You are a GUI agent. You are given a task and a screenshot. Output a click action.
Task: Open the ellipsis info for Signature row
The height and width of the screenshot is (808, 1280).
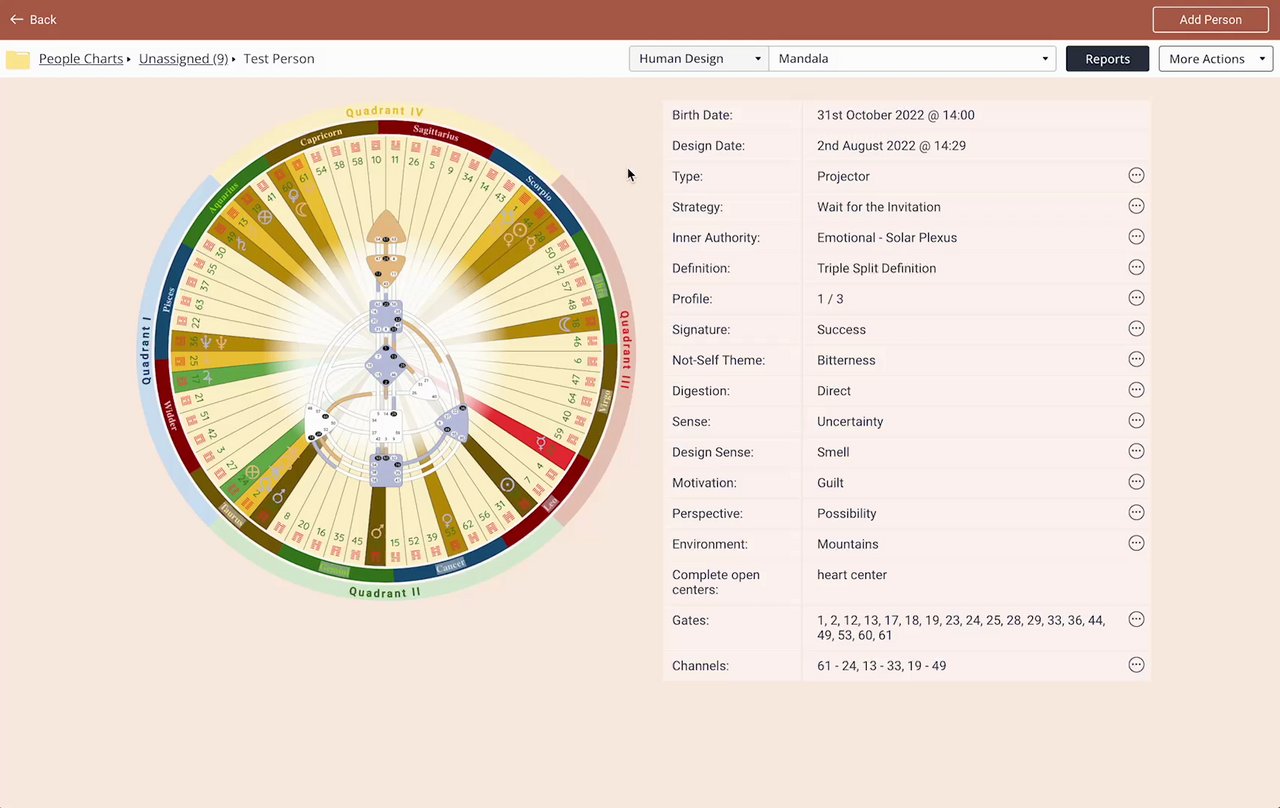[1136, 329]
